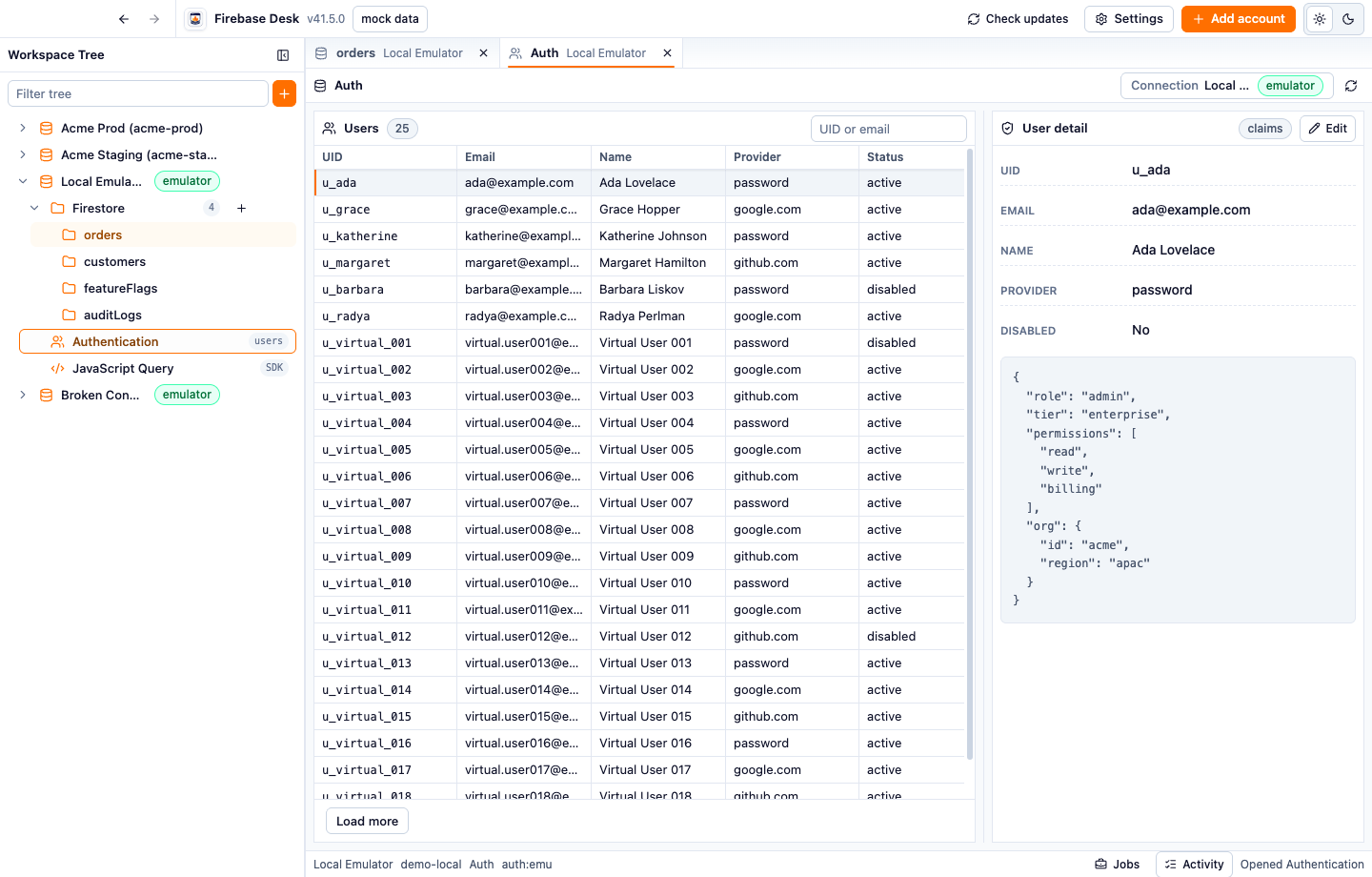This screenshot has width=1372, height=877.
Task: Click the featureFlags folder icon
Action: click(x=69, y=288)
